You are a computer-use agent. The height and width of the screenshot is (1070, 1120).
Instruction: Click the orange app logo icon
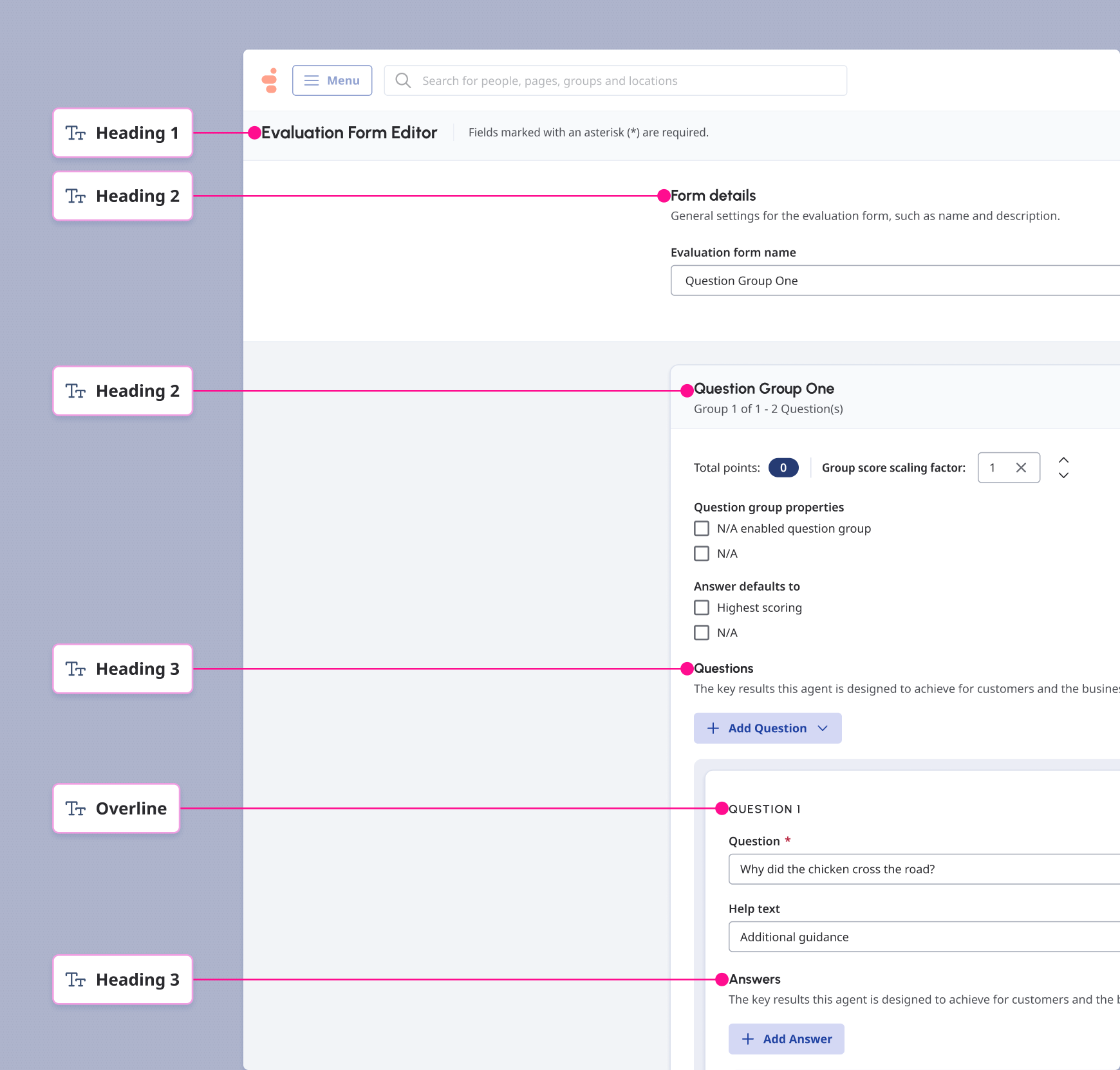[x=270, y=80]
